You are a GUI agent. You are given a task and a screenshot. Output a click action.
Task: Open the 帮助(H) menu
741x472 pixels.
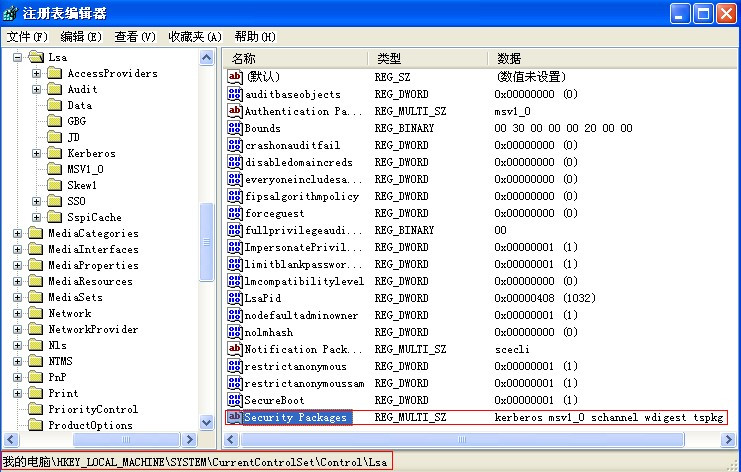point(255,36)
